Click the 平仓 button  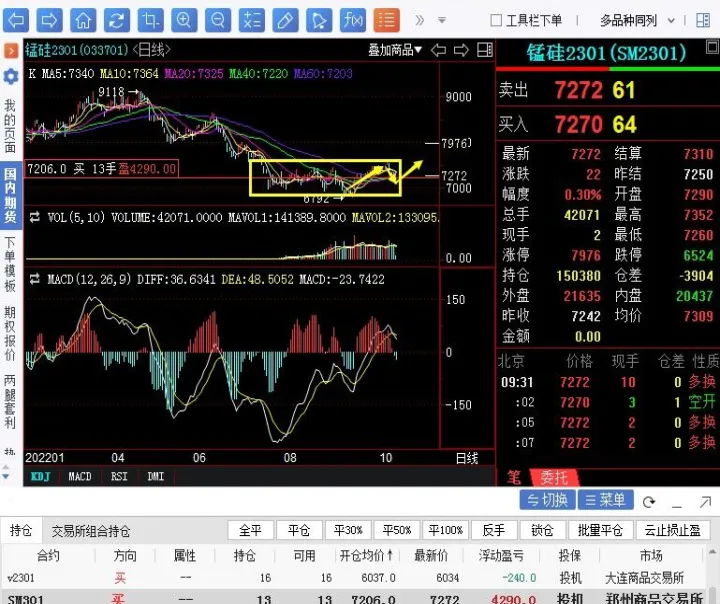[299, 531]
